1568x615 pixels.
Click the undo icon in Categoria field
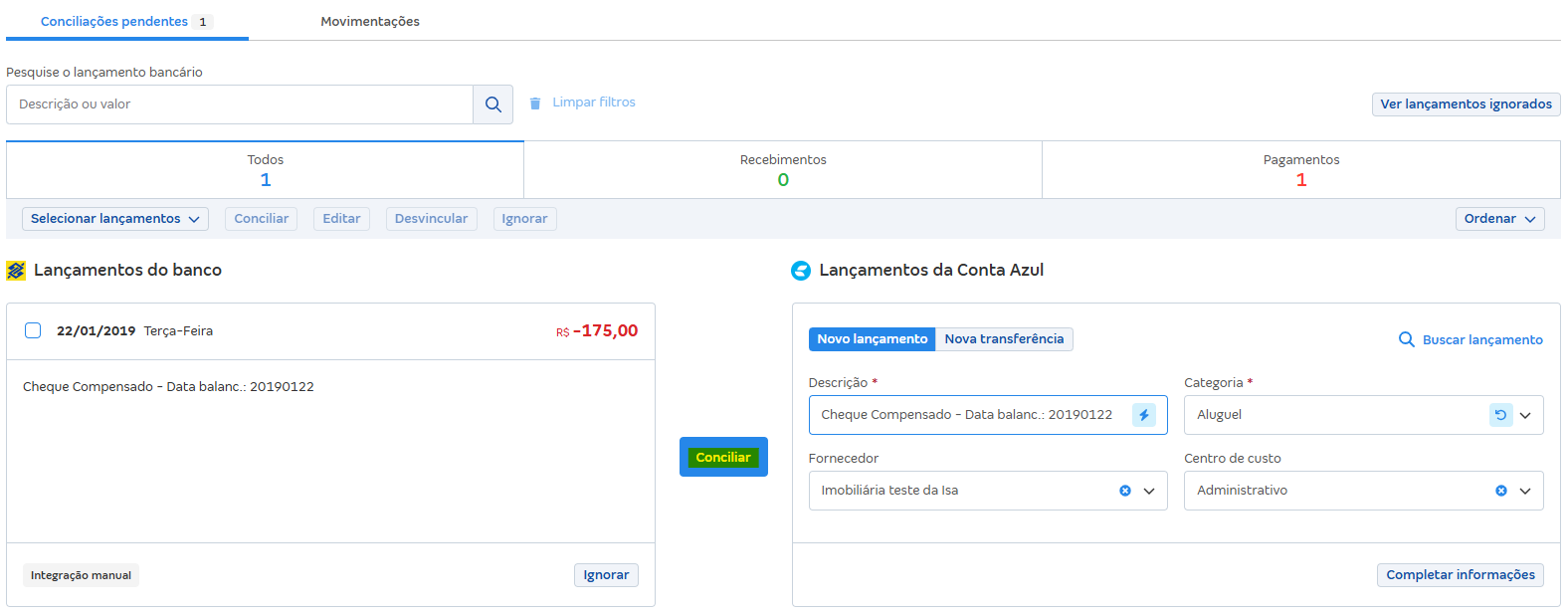point(1500,415)
